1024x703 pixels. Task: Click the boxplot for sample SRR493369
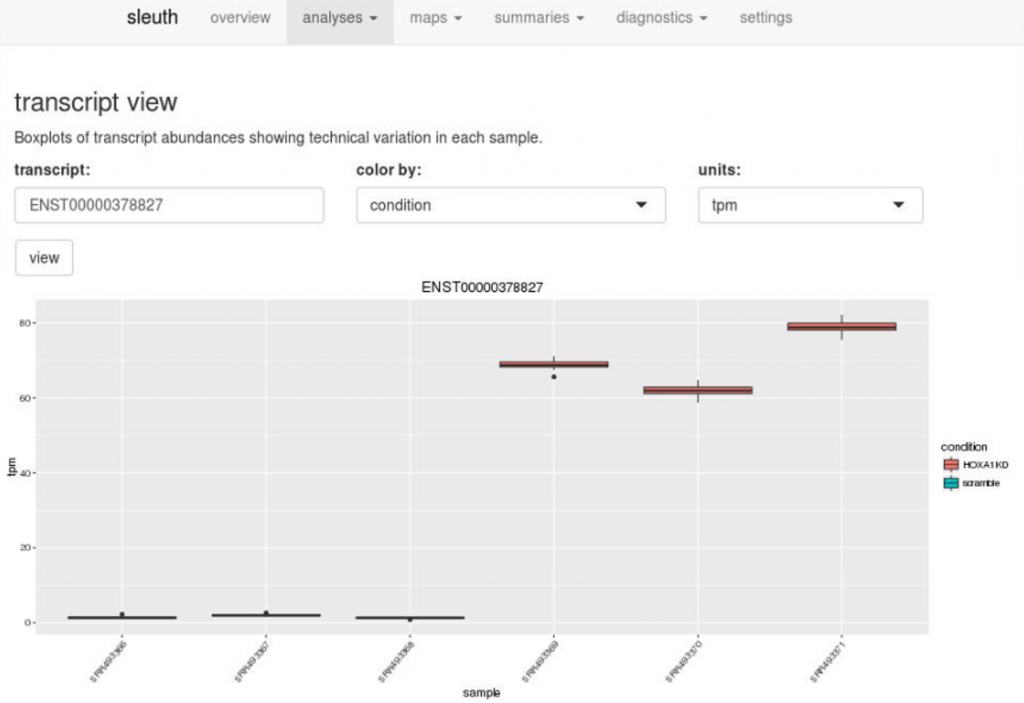[554, 365]
